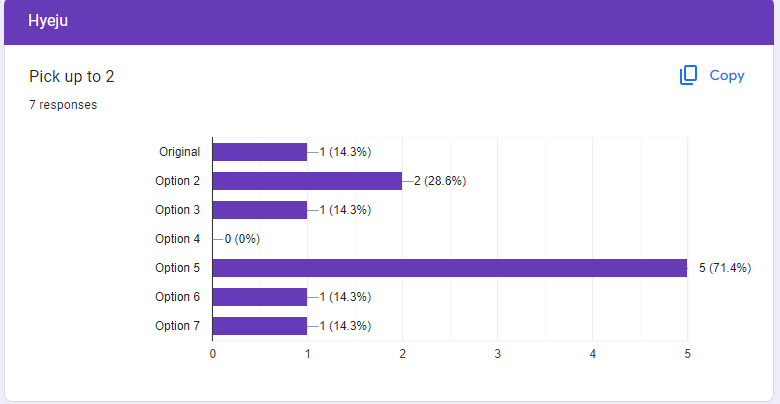780x404 pixels.
Task: Select the Option 7 bar
Action: point(260,326)
